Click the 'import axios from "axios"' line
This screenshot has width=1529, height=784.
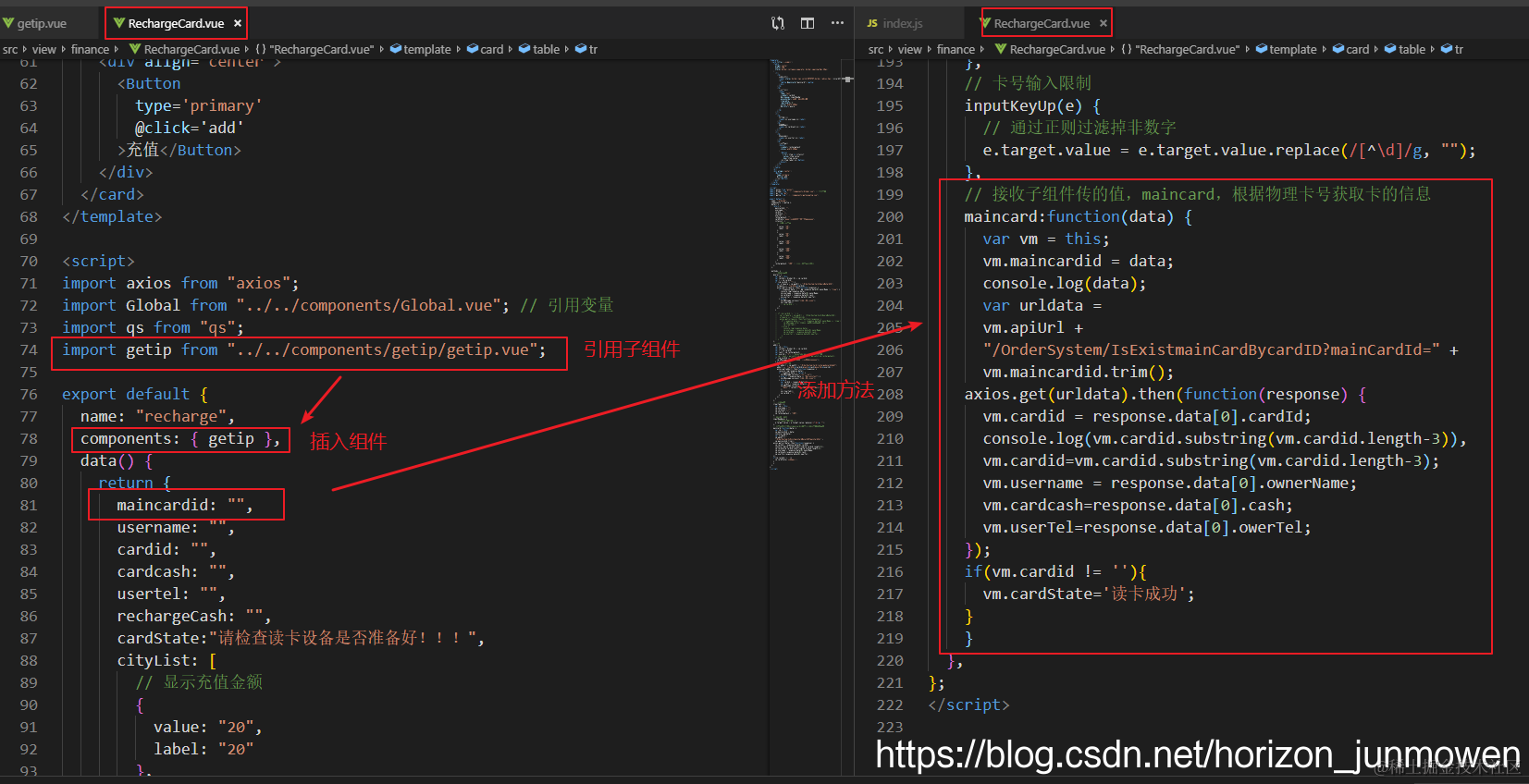pos(179,283)
